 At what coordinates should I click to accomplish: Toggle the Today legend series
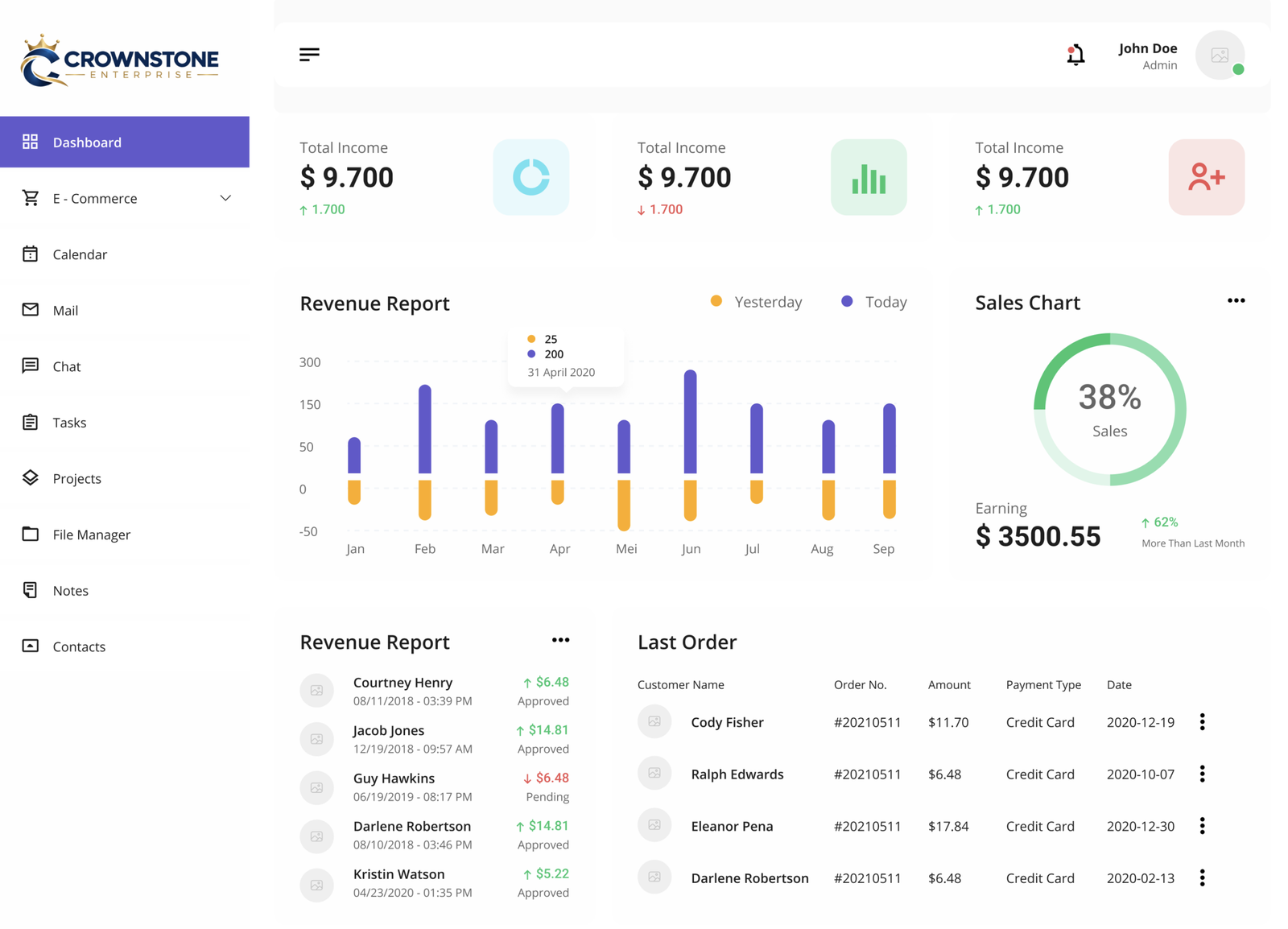click(874, 302)
